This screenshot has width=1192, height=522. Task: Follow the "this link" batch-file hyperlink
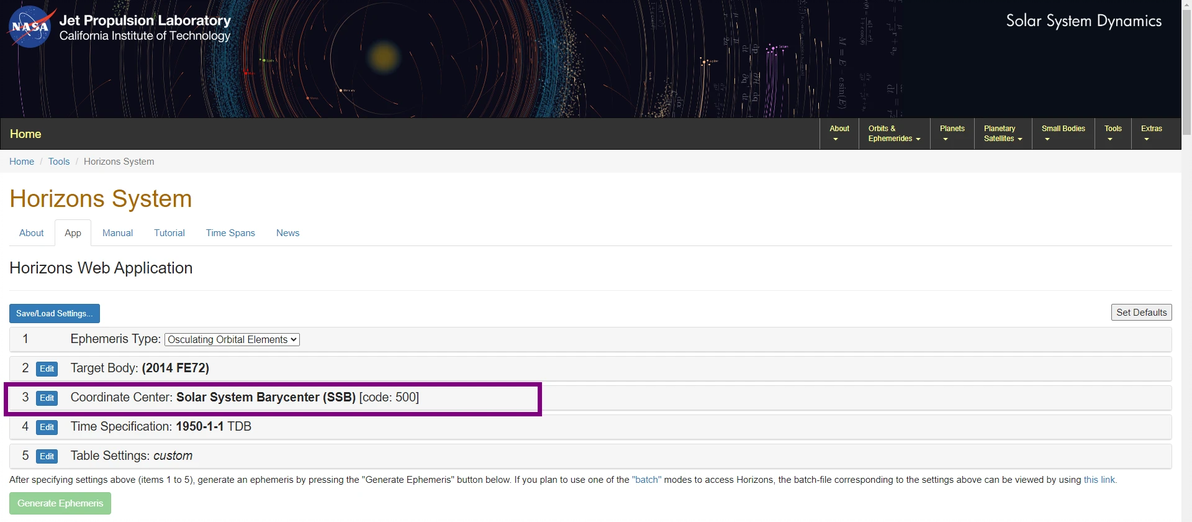point(1099,480)
